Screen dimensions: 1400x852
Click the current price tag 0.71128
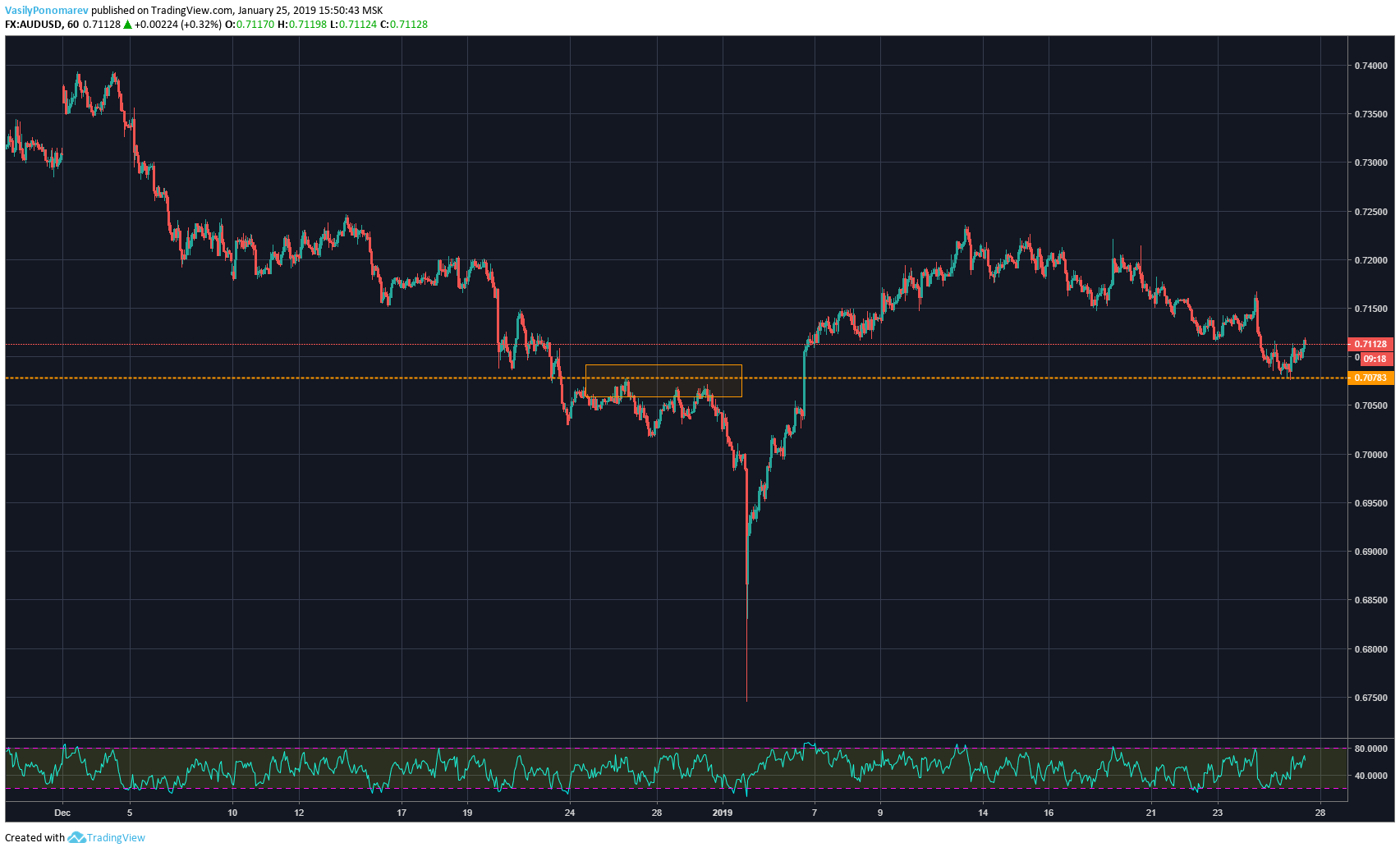[x=1370, y=344]
